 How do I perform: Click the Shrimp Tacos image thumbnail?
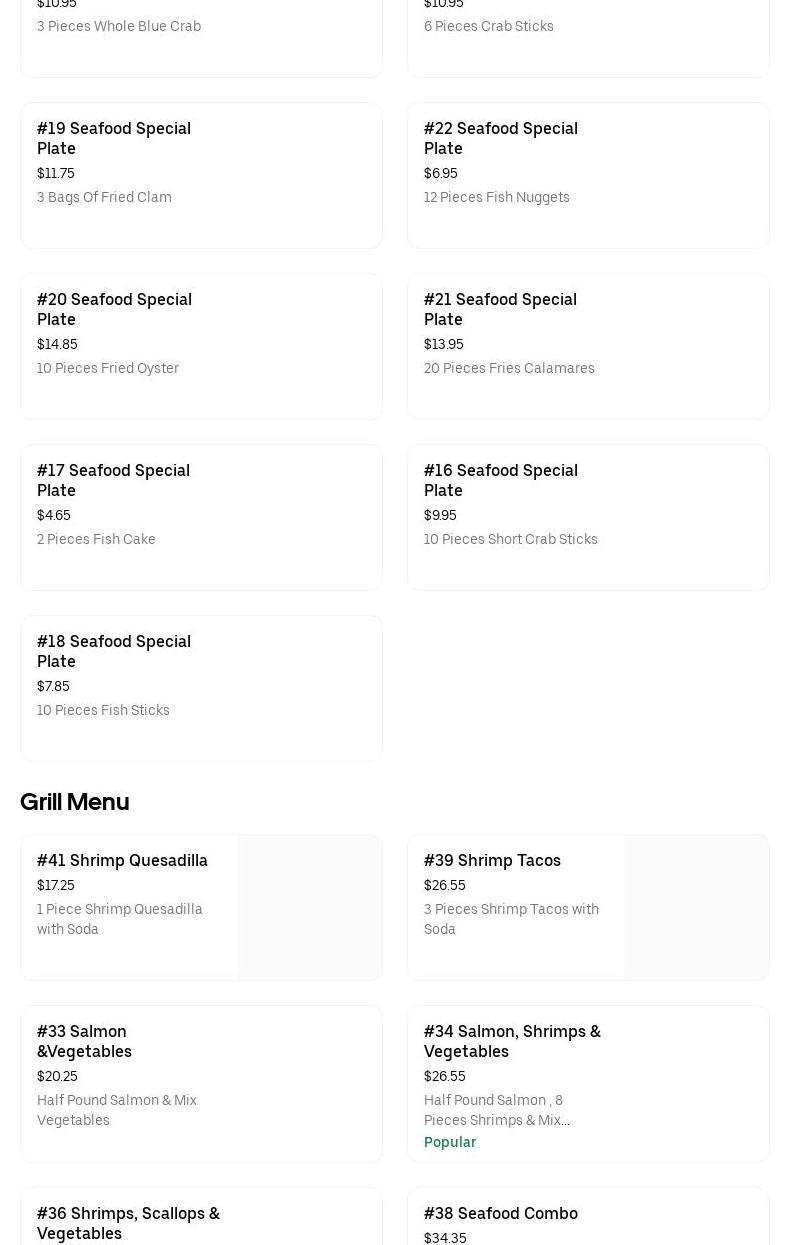697,908
